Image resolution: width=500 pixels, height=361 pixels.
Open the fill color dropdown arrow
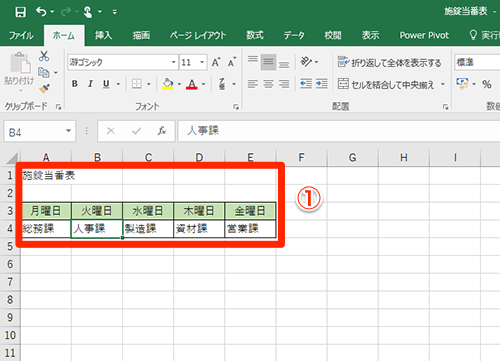(179, 84)
